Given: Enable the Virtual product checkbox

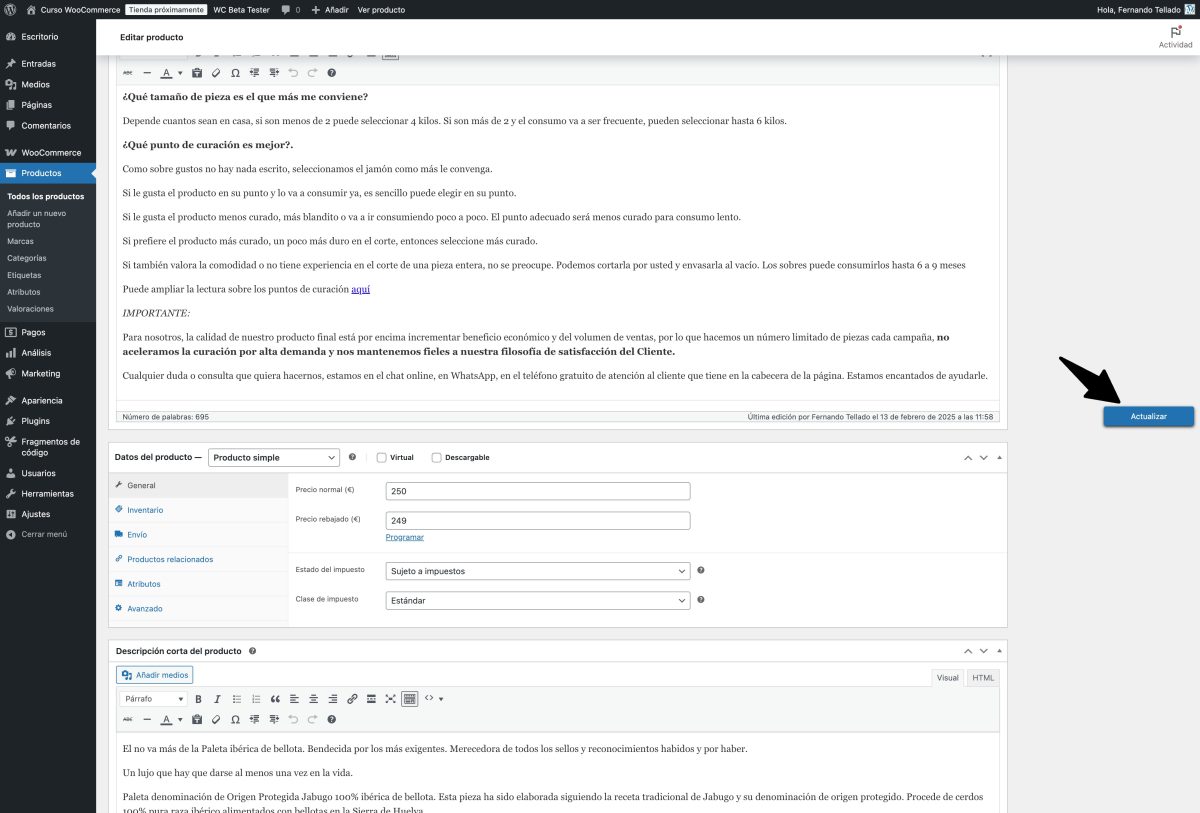Looking at the screenshot, I should [x=381, y=457].
